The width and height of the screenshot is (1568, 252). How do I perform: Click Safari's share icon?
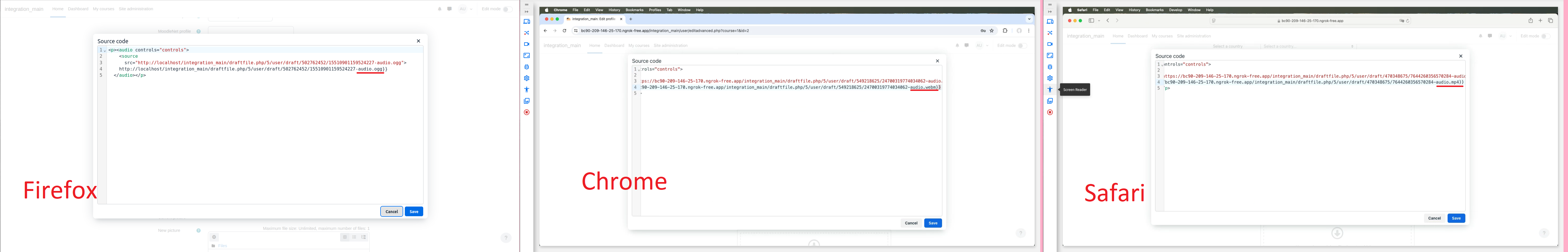(x=1530, y=21)
